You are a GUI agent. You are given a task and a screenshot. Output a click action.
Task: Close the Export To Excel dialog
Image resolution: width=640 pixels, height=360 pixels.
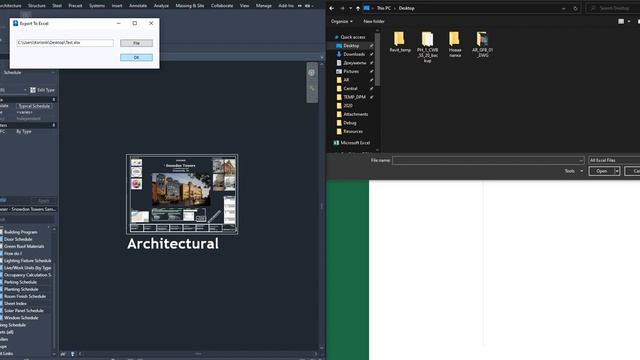(x=151, y=23)
